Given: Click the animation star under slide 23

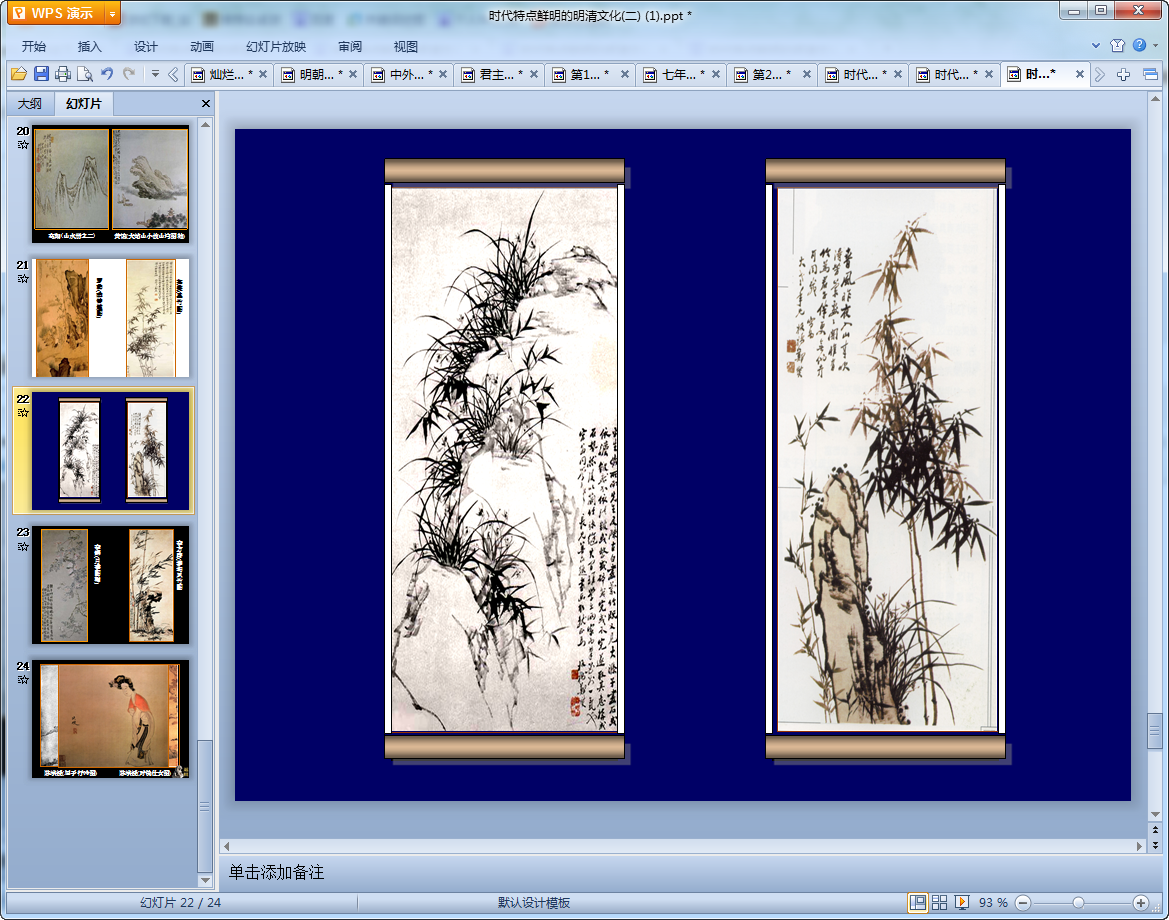Looking at the screenshot, I should coord(23,546).
